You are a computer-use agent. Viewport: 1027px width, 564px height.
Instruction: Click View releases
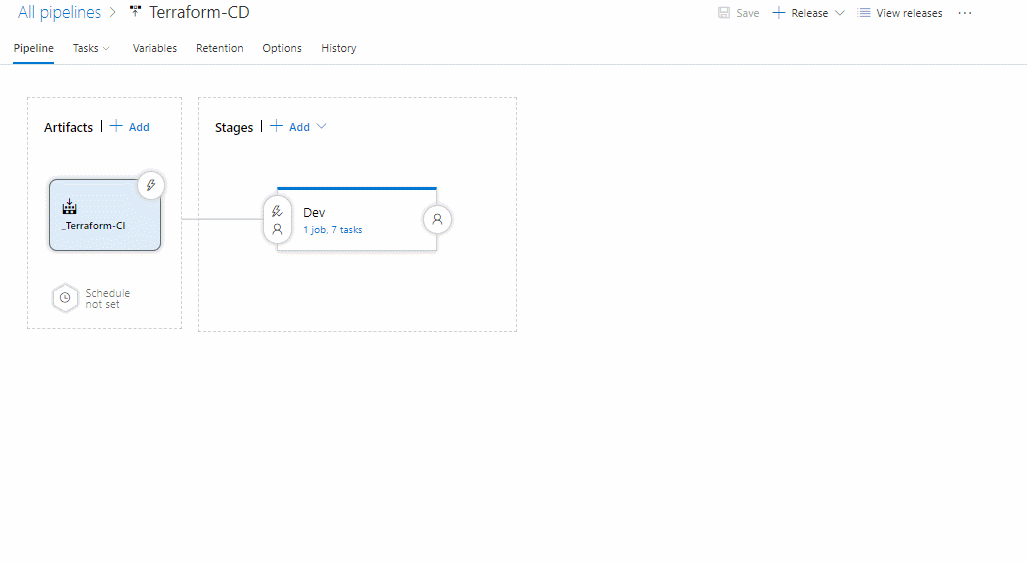[909, 13]
